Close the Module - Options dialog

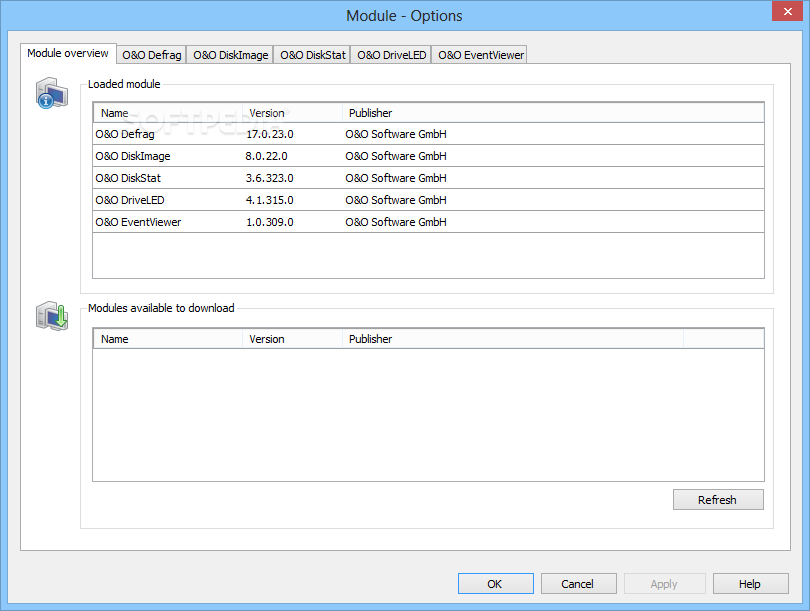(787, 11)
